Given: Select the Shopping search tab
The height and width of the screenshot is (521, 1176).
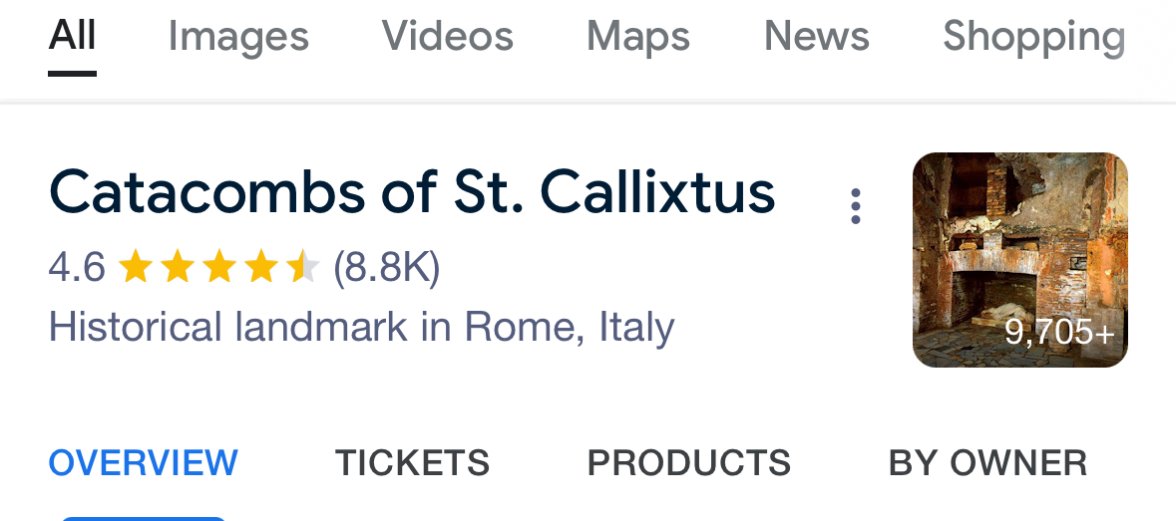Looking at the screenshot, I should pyautogui.click(x=1034, y=38).
